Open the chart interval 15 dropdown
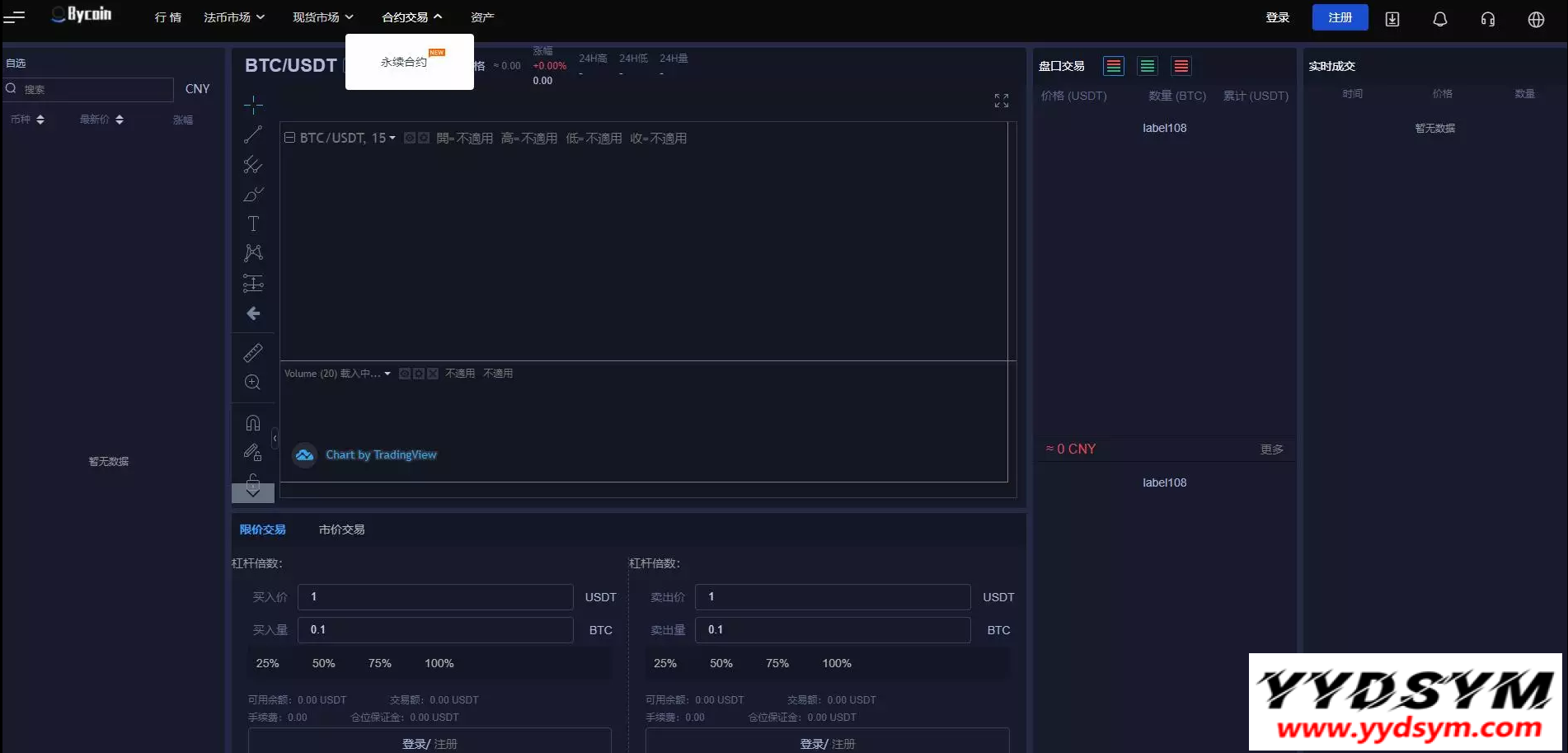The width and height of the screenshot is (1568, 753). click(383, 139)
